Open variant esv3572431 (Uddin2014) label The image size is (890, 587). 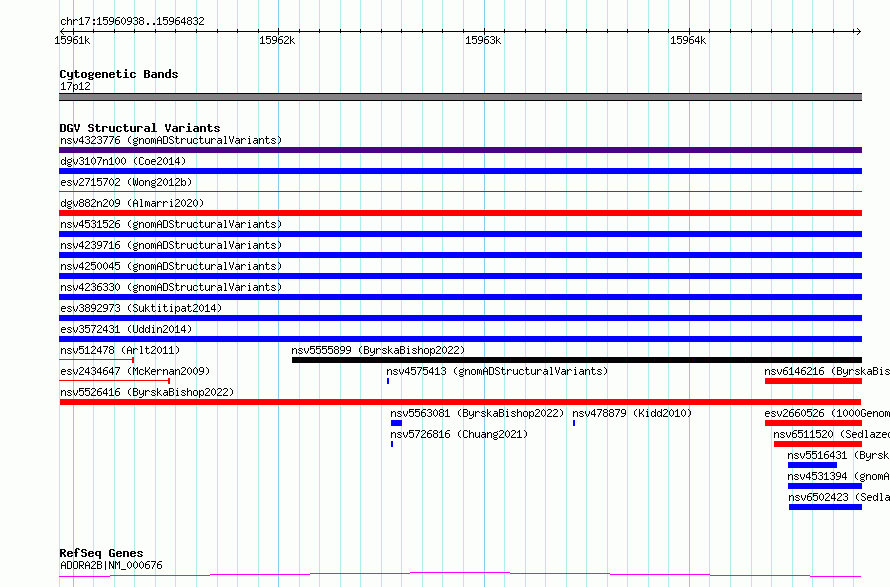[126, 329]
